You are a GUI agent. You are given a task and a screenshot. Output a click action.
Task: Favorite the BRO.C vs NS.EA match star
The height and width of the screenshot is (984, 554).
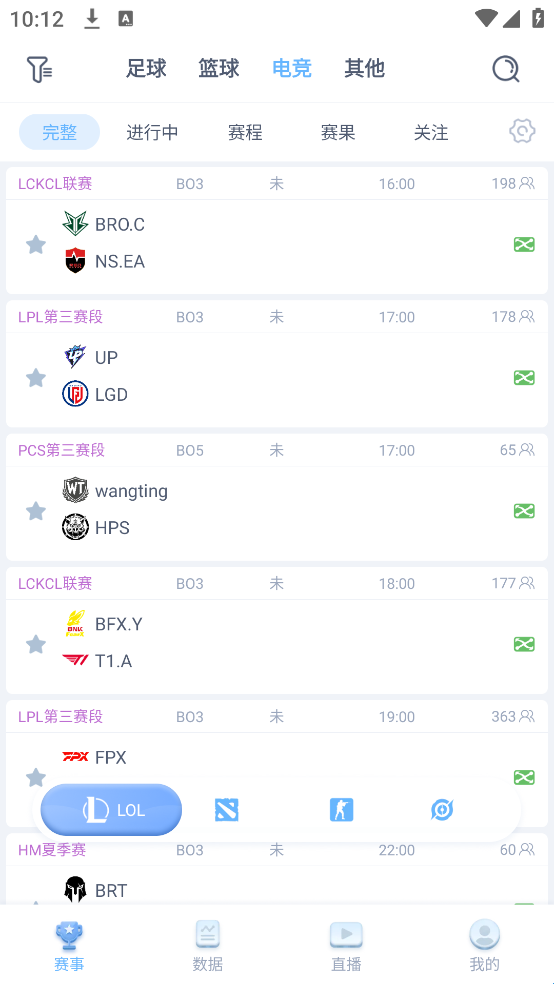click(36, 245)
